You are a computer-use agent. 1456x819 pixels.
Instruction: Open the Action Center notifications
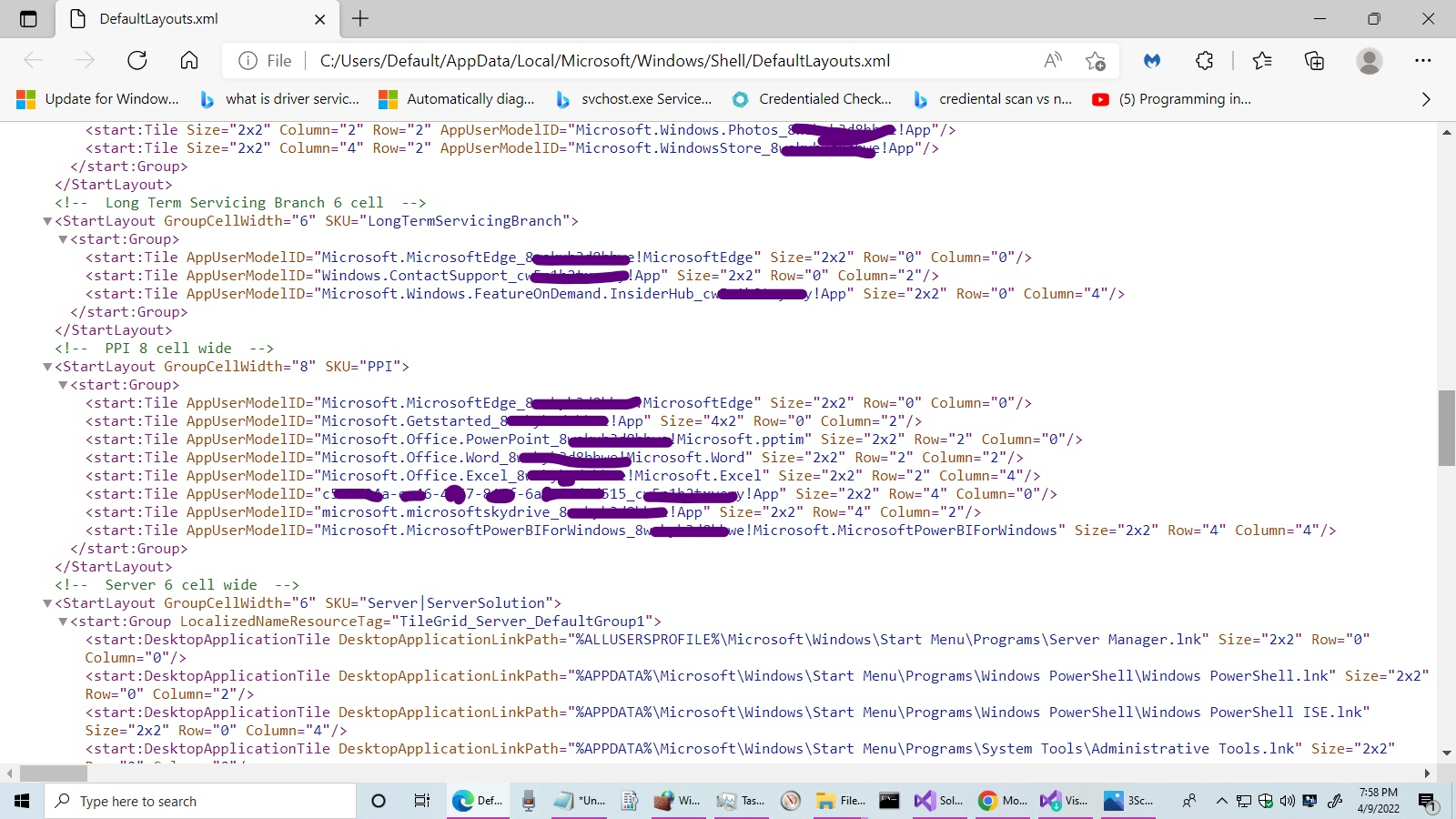tap(1428, 801)
